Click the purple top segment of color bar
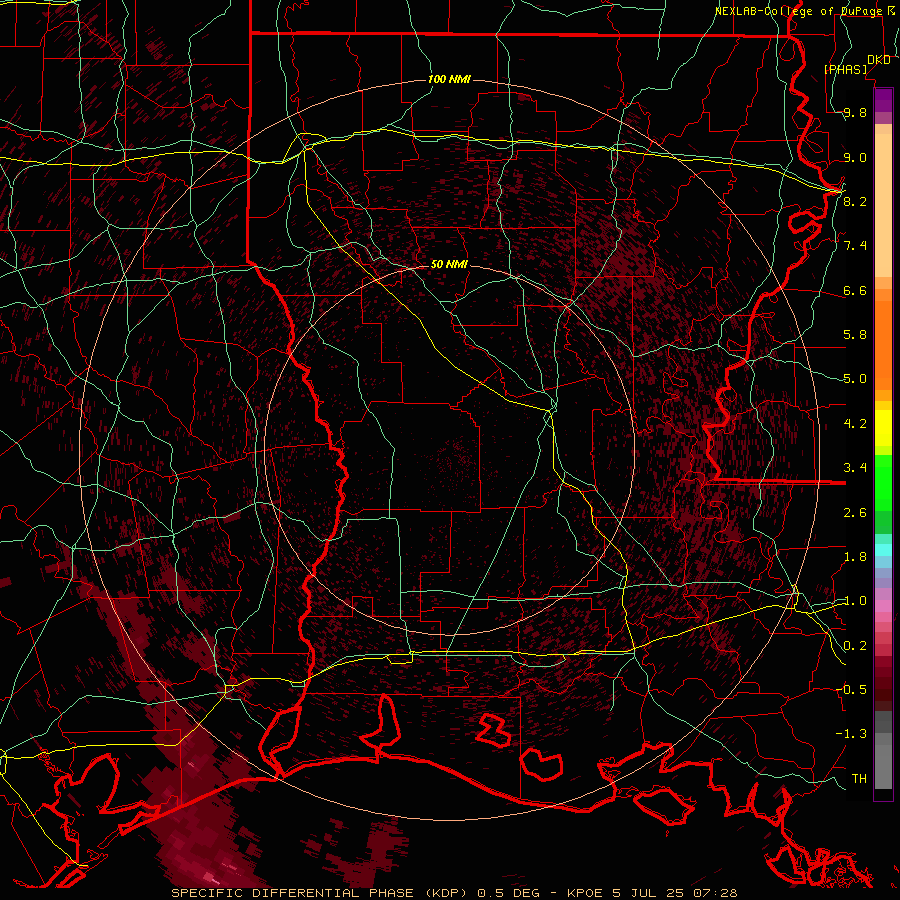 pos(883,100)
